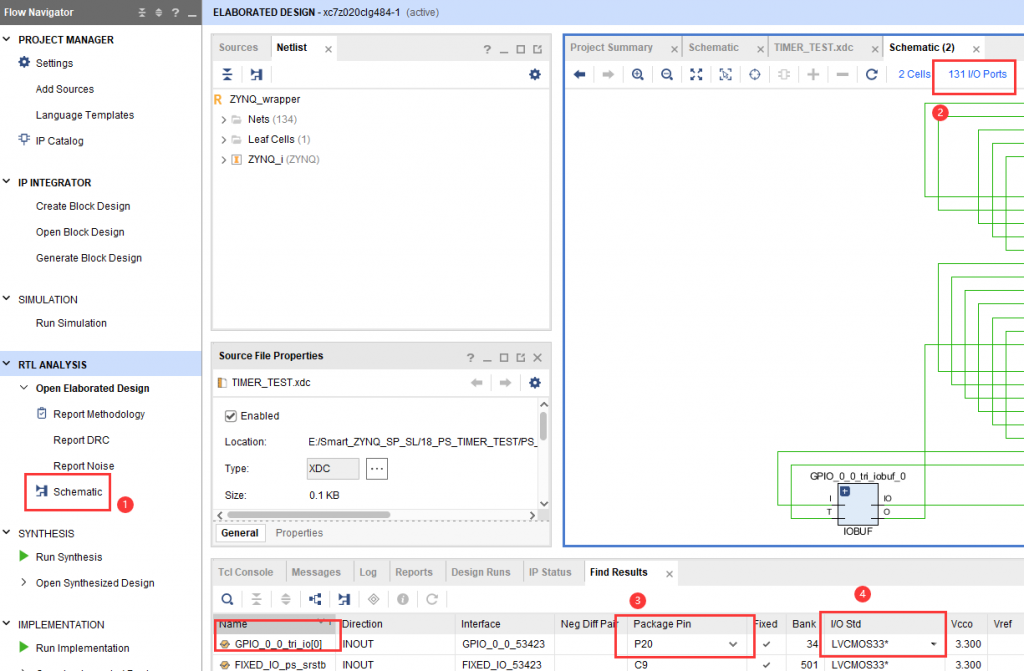The image size is (1024, 671).
Task: Open the I/O Std LVCMOS33 dropdown
Action: (934, 645)
